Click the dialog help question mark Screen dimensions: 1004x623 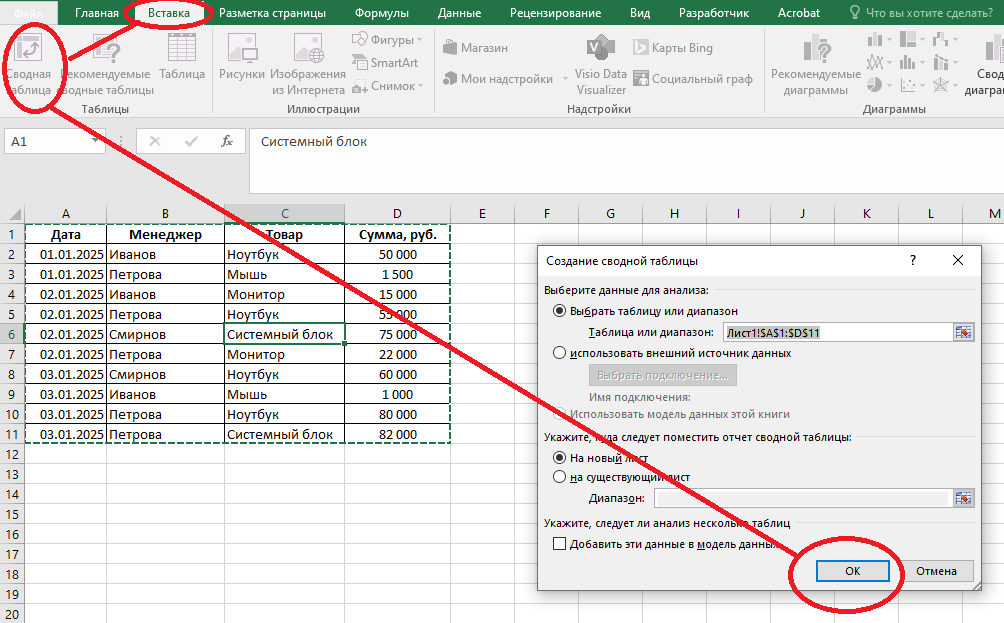coord(912,260)
